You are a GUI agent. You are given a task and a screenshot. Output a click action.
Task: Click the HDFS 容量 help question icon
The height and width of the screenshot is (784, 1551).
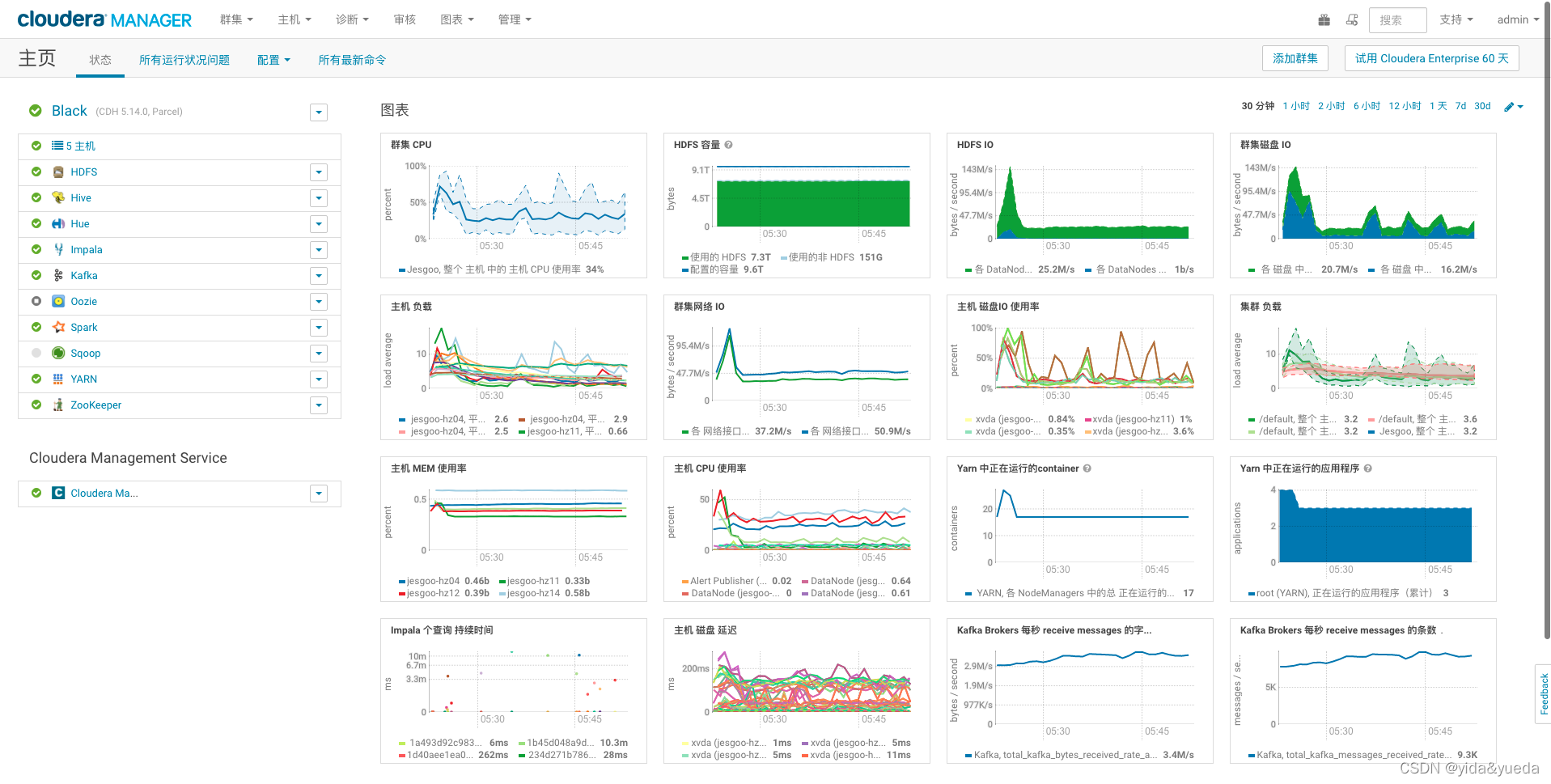coord(728,145)
